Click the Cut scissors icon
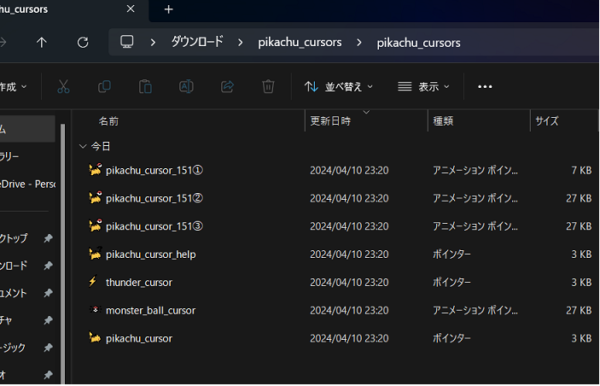Image resolution: width=600 pixels, height=386 pixels. (x=63, y=87)
